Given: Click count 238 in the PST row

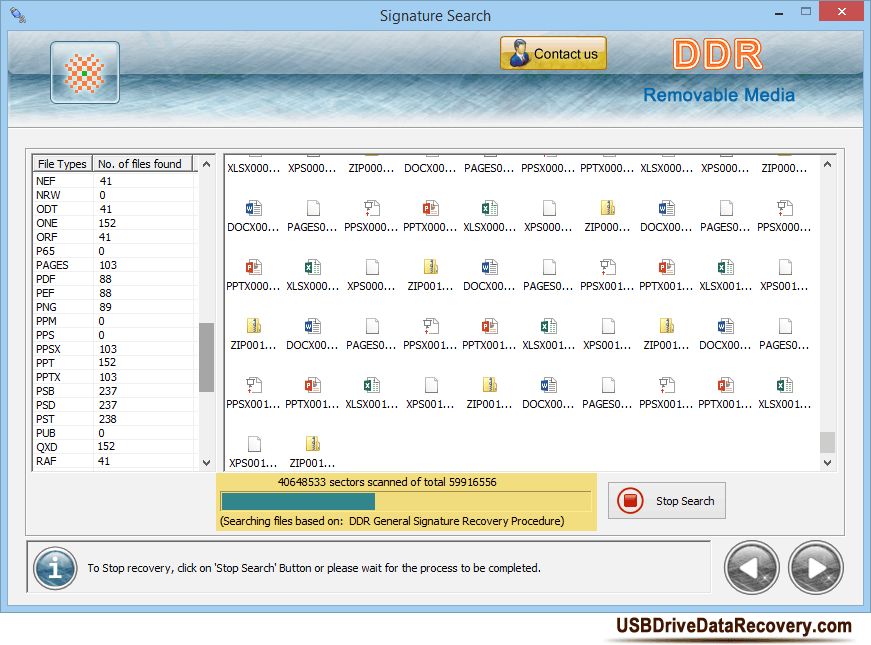Looking at the screenshot, I should [108, 419].
